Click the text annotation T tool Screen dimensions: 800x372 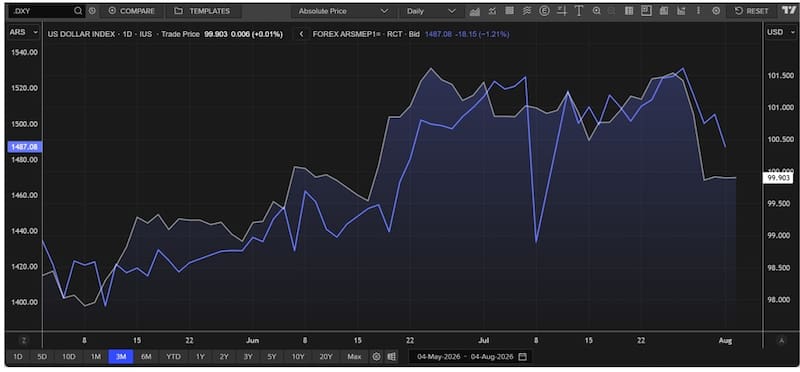coord(579,11)
